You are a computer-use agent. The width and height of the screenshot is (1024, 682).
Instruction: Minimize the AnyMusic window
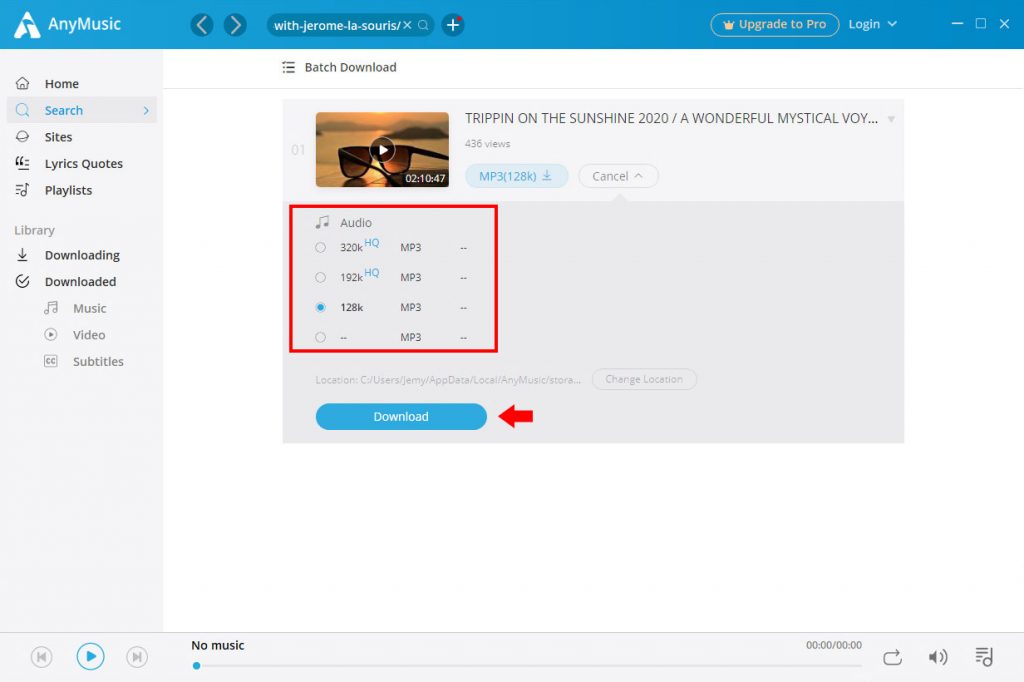tap(957, 24)
